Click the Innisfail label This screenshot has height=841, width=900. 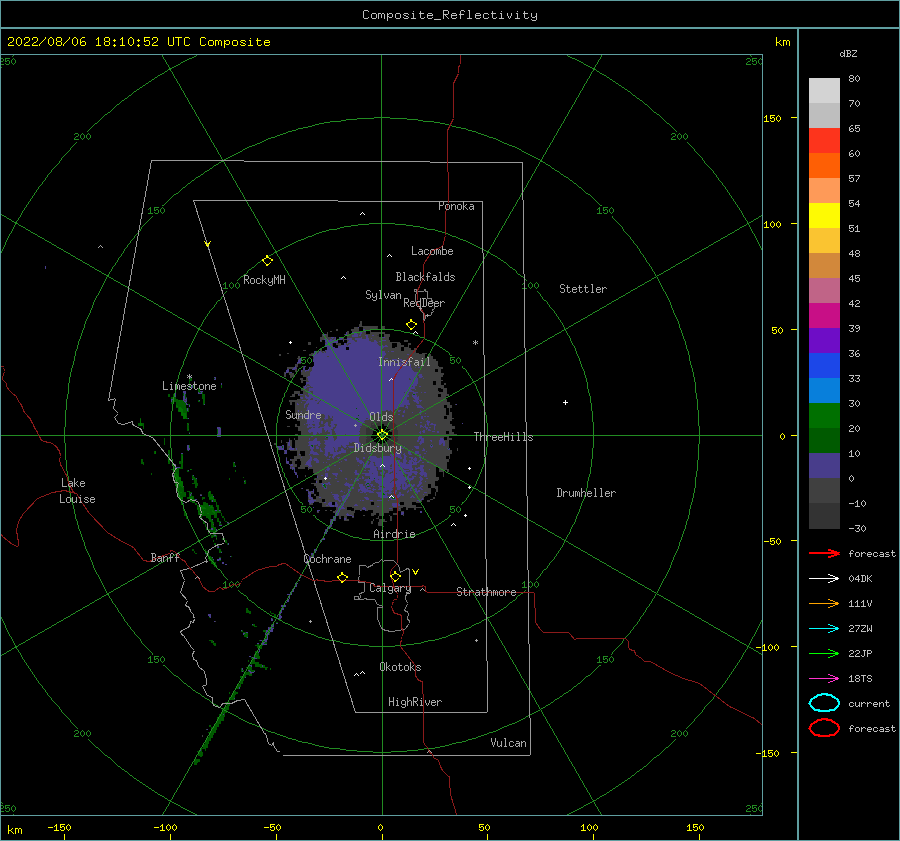tap(404, 362)
